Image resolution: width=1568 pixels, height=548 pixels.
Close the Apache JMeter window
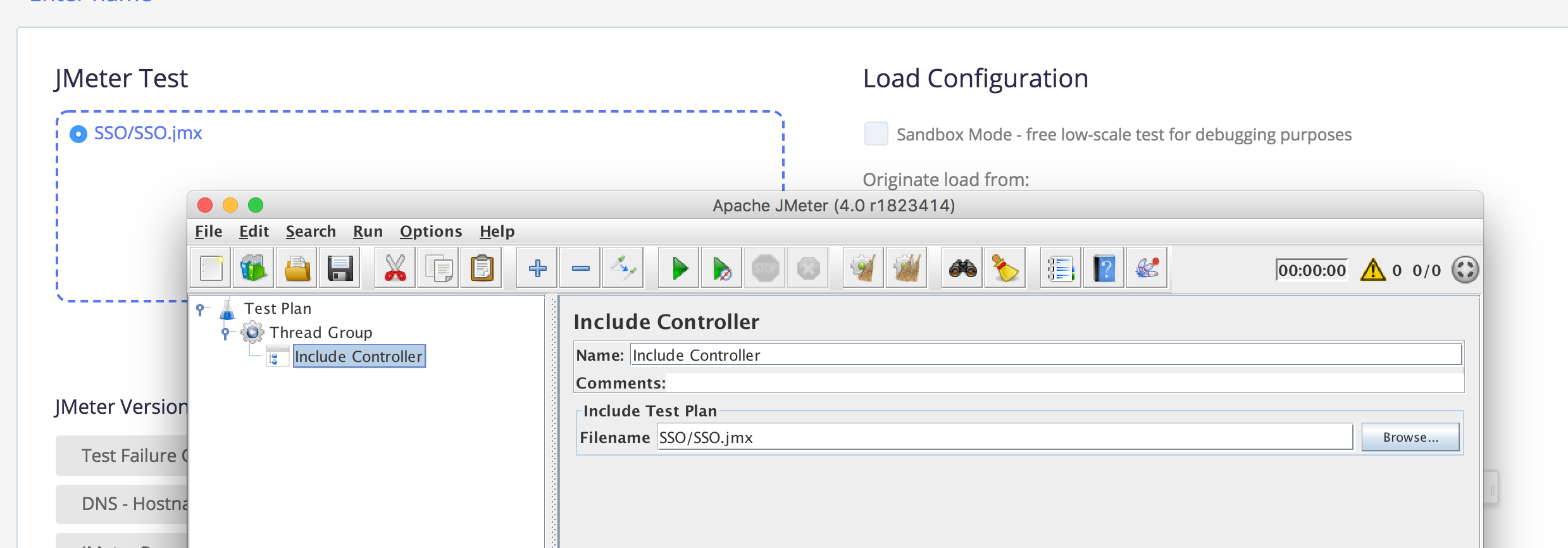[205, 205]
